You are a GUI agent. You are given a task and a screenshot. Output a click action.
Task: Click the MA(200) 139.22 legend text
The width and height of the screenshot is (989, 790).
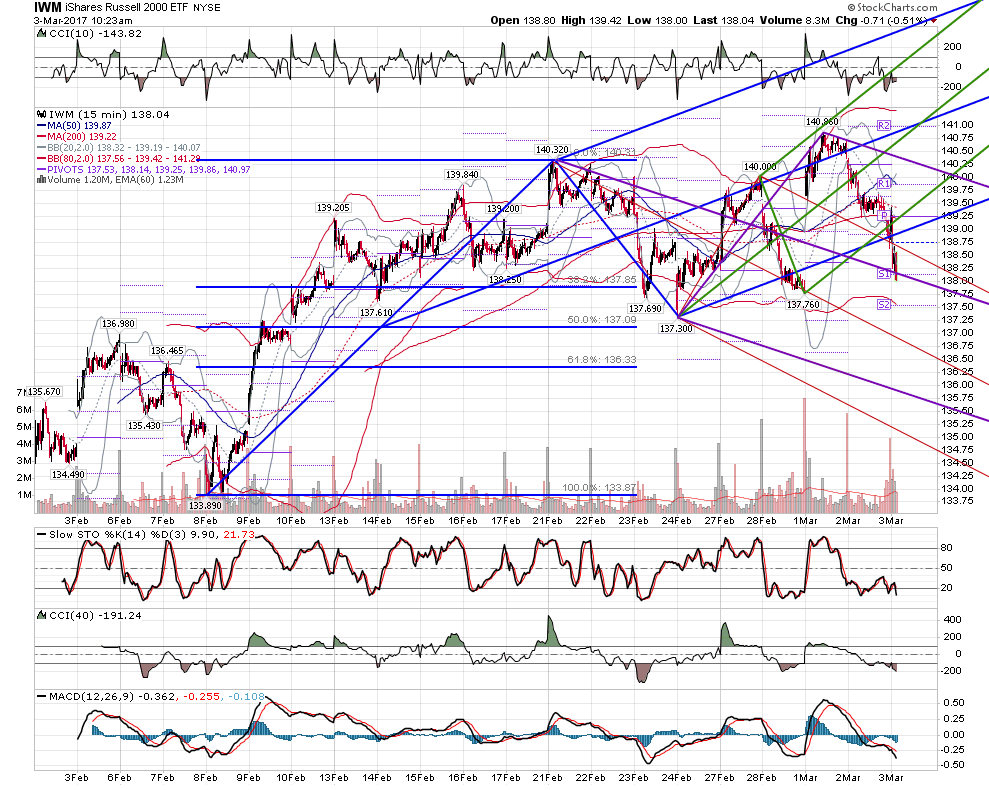82,136
